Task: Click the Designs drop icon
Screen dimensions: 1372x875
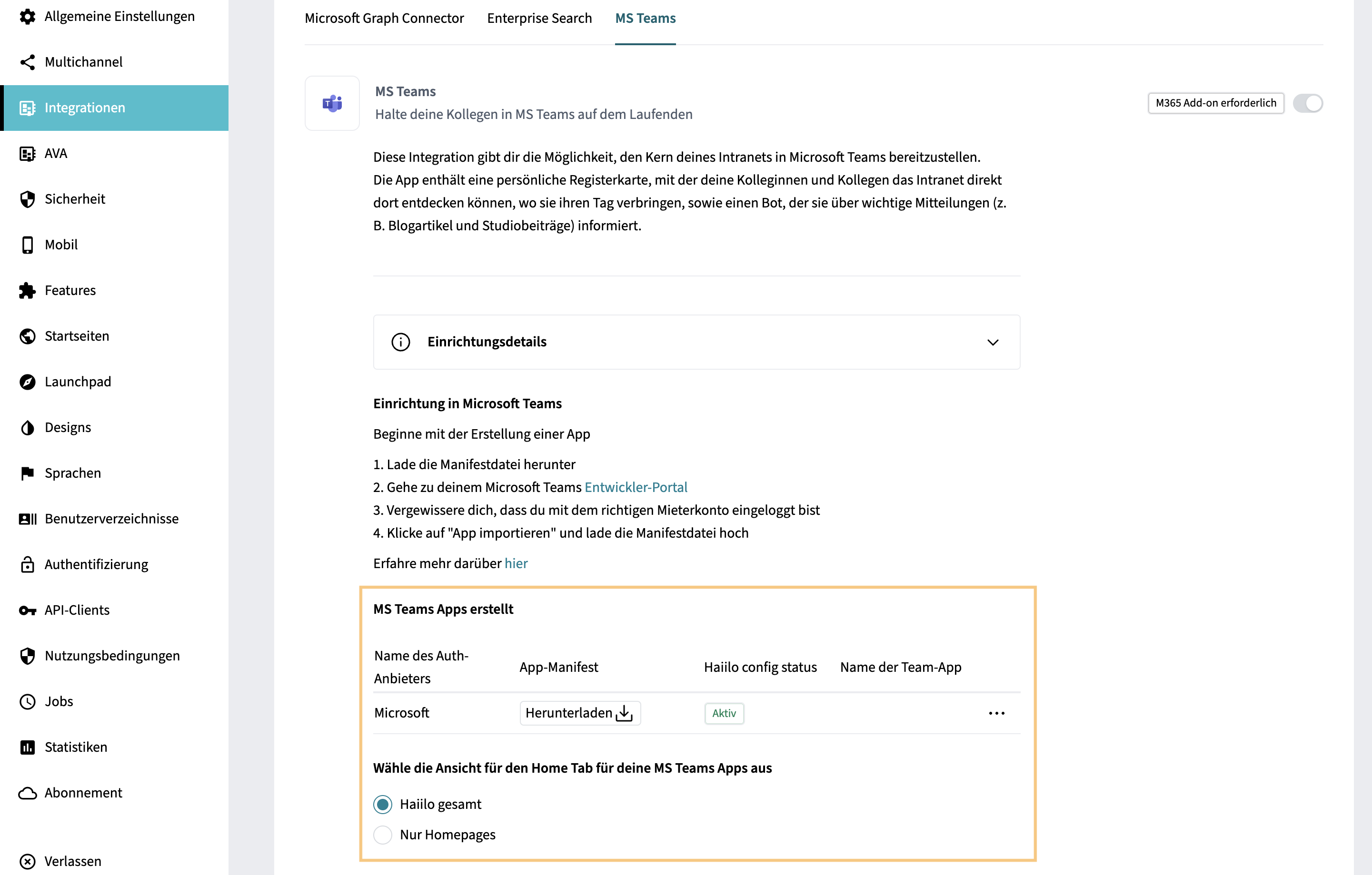Action: pos(27,428)
